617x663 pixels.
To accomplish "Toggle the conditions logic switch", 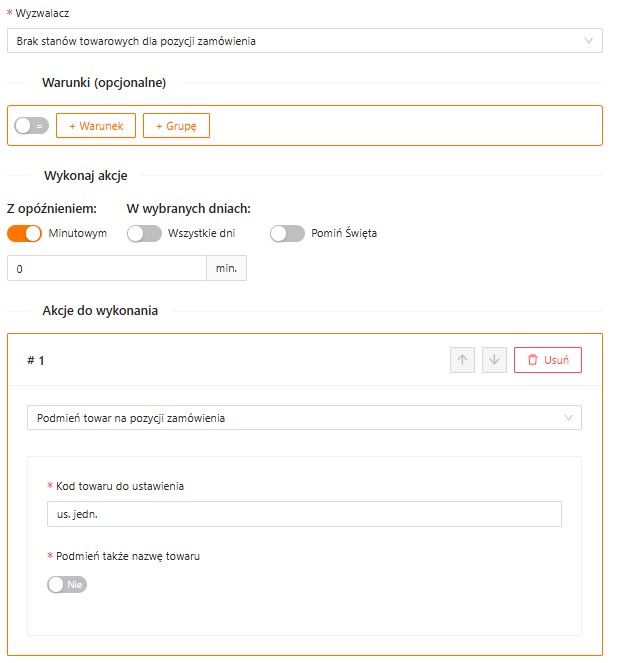I will coord(32,126).
